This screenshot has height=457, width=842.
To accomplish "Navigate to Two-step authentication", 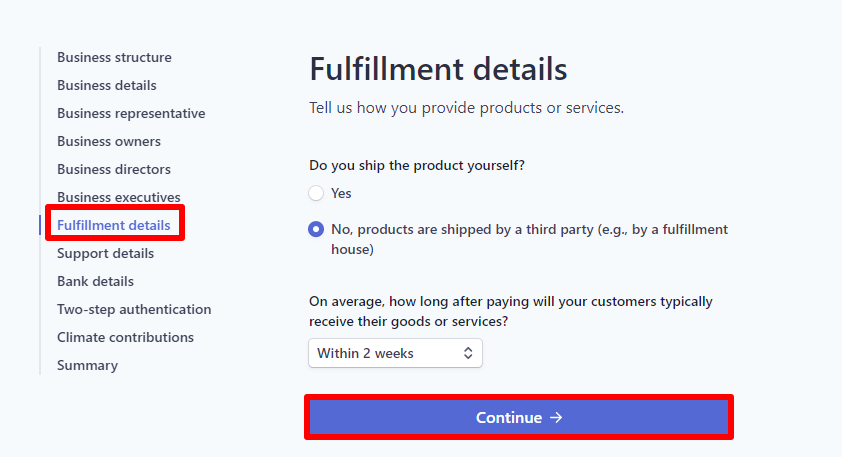I will click(x=134, y=309).
